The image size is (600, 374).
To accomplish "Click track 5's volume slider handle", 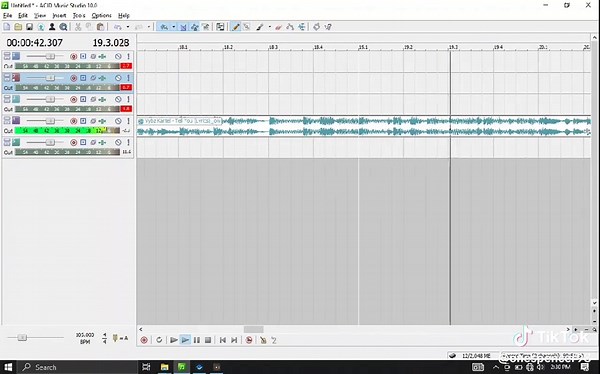I will [x=50, y=142].
